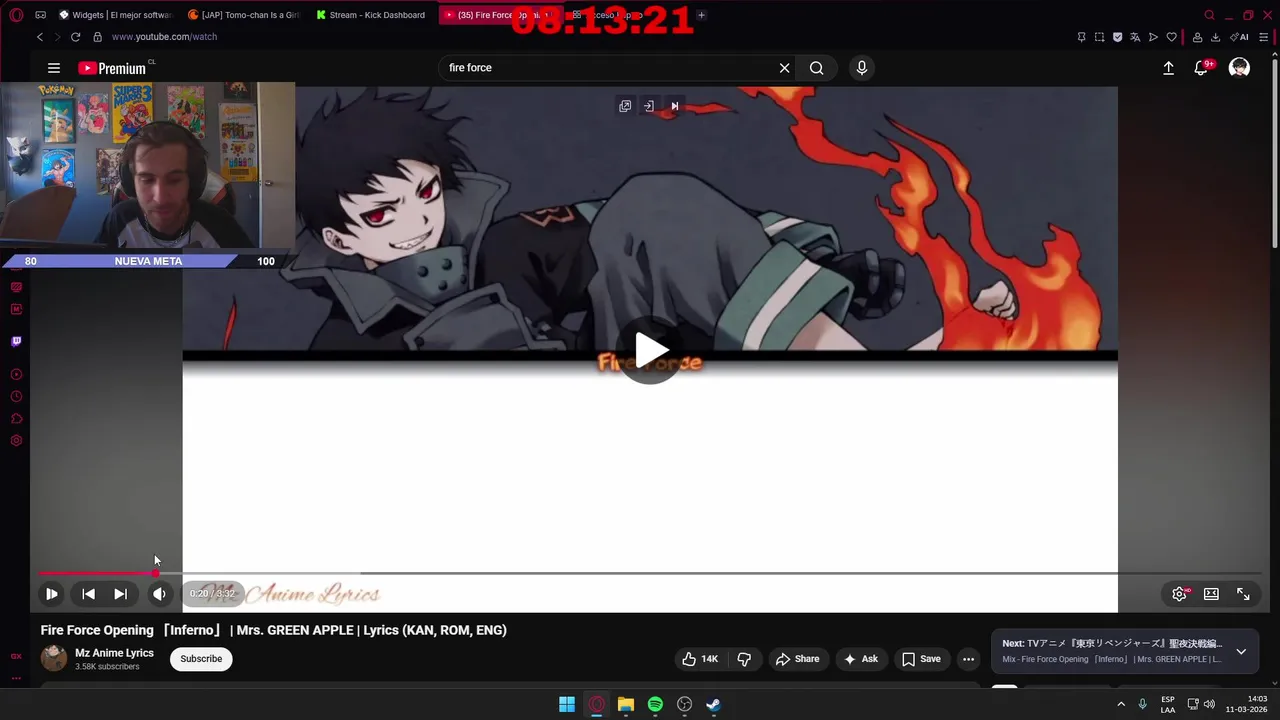Start voice search with microphone icon
The width and height of the screenshot is (1280, 720).
tap(862, 68)
